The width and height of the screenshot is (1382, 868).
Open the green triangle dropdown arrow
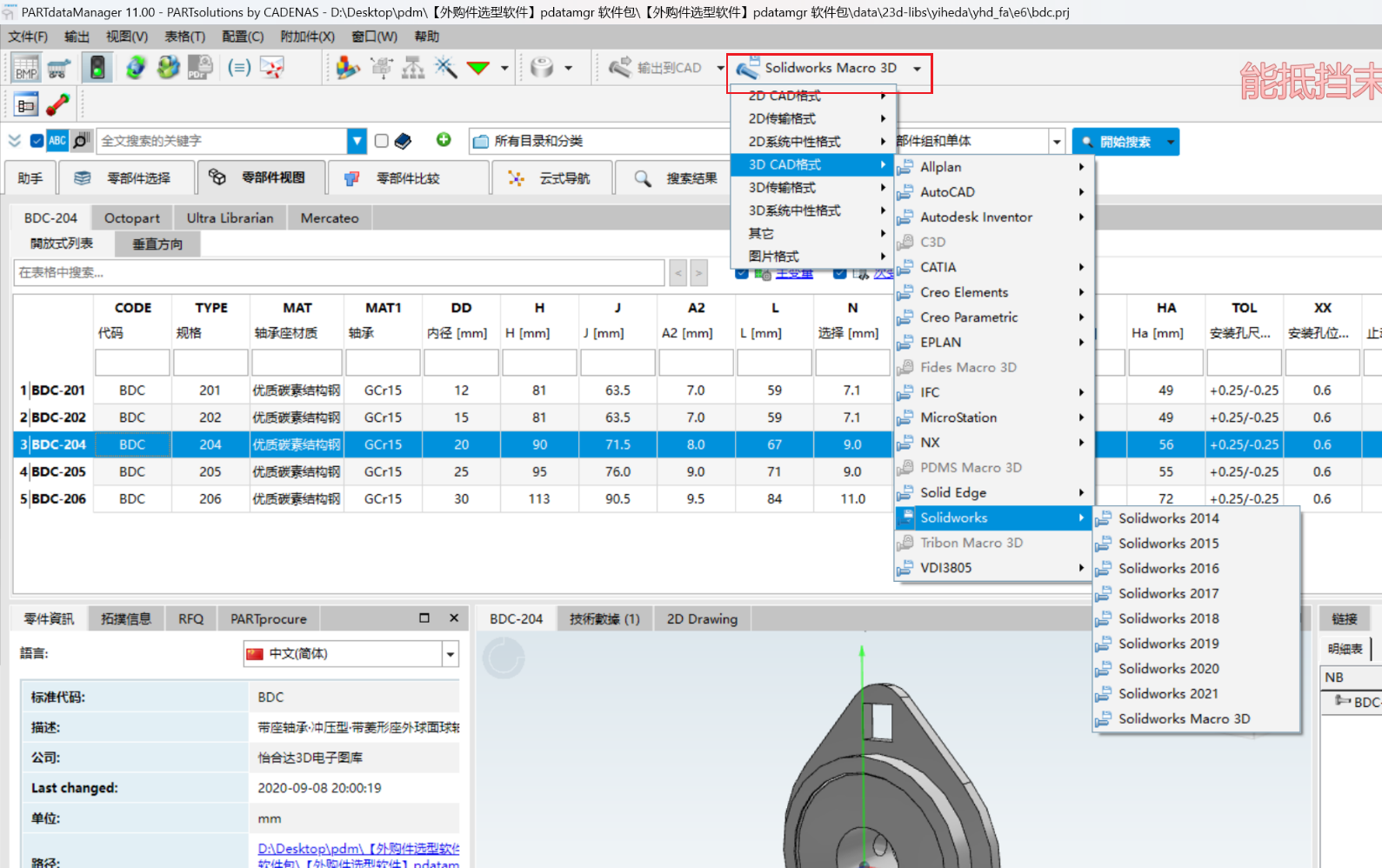coord(504,68)
